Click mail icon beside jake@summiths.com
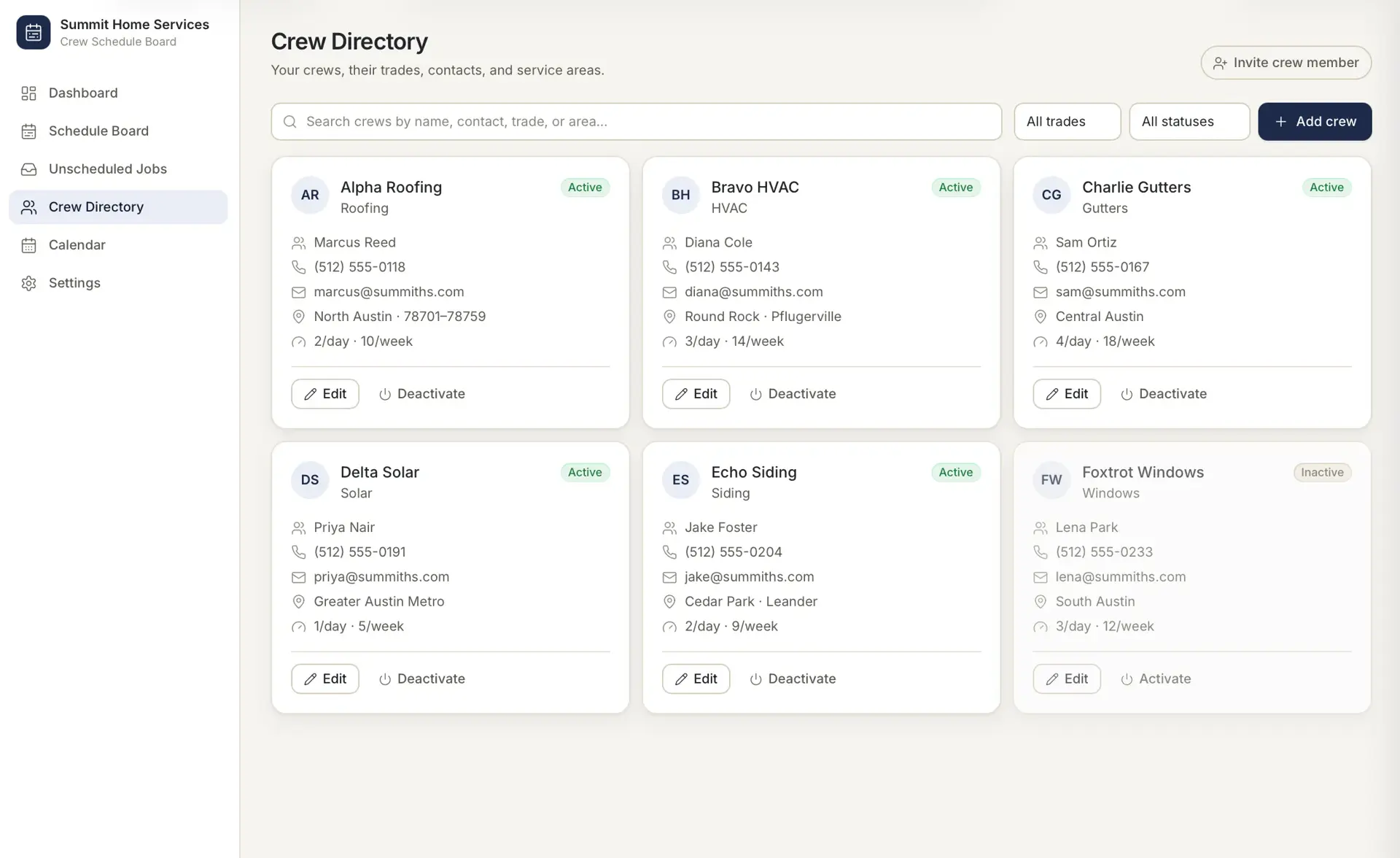The width and height of the screenshot is (1400, 858). click(669, 577)
